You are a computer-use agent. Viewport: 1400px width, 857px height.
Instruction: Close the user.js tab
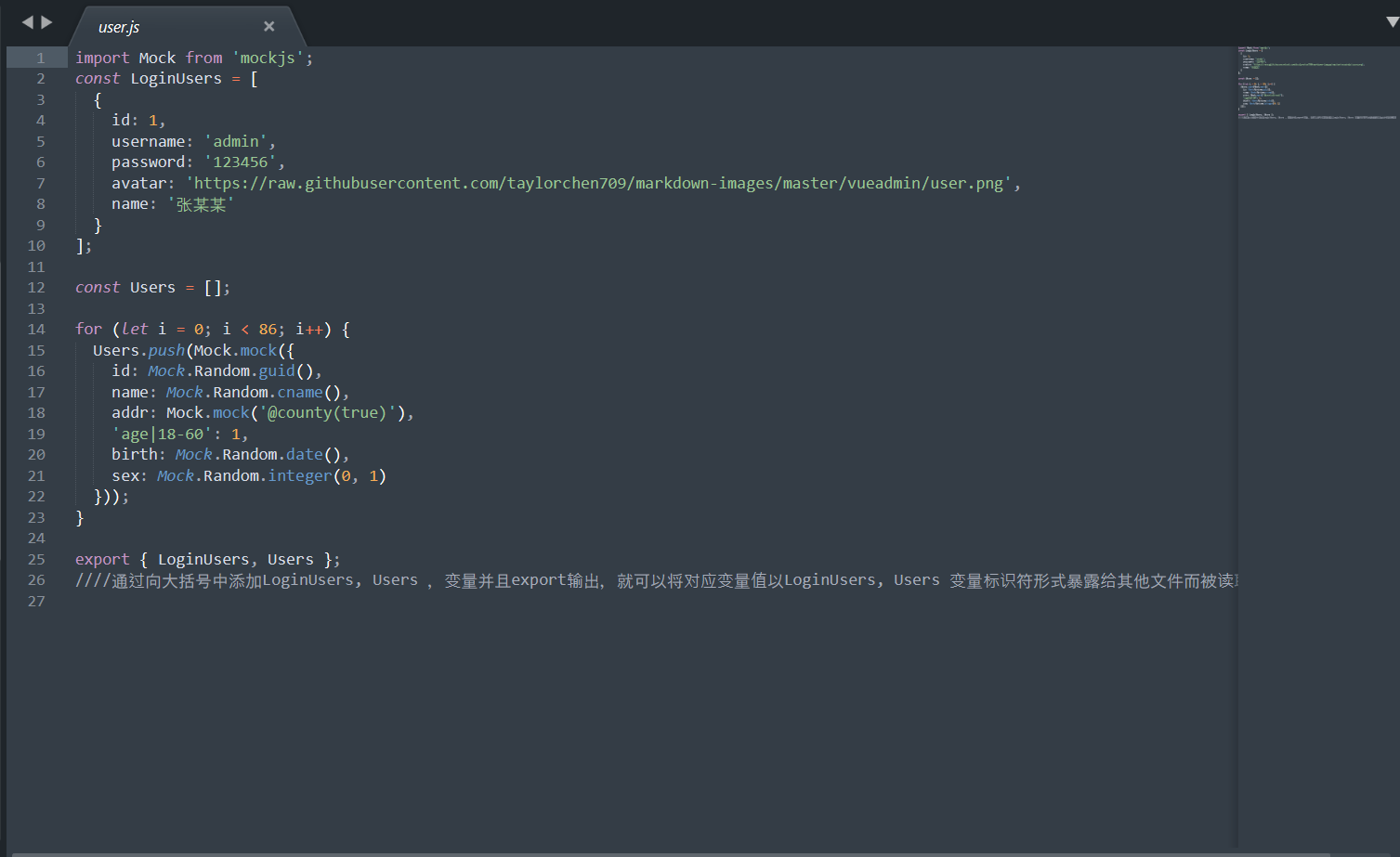click(x=269, y=27)
